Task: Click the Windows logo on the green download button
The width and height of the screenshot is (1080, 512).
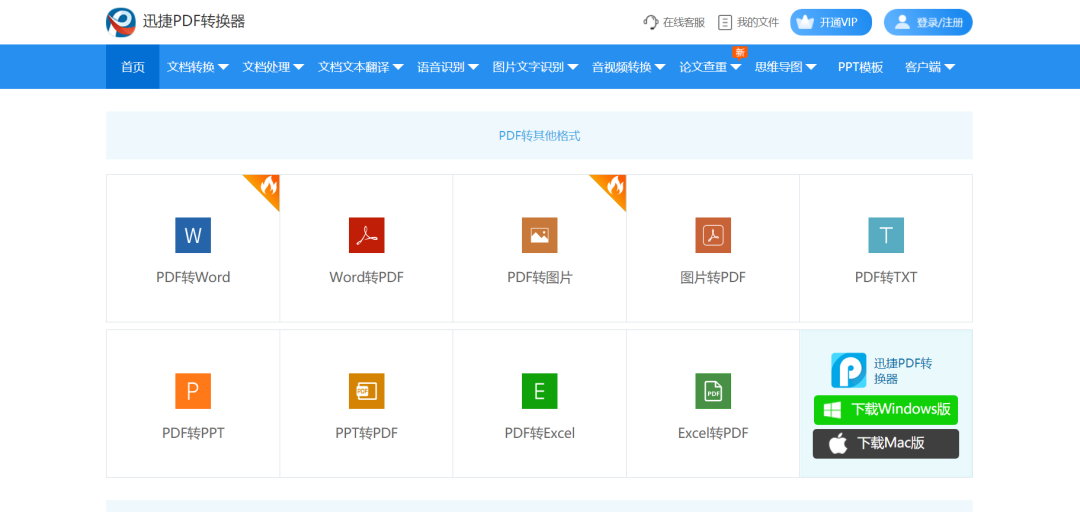Action: point(833,410)
